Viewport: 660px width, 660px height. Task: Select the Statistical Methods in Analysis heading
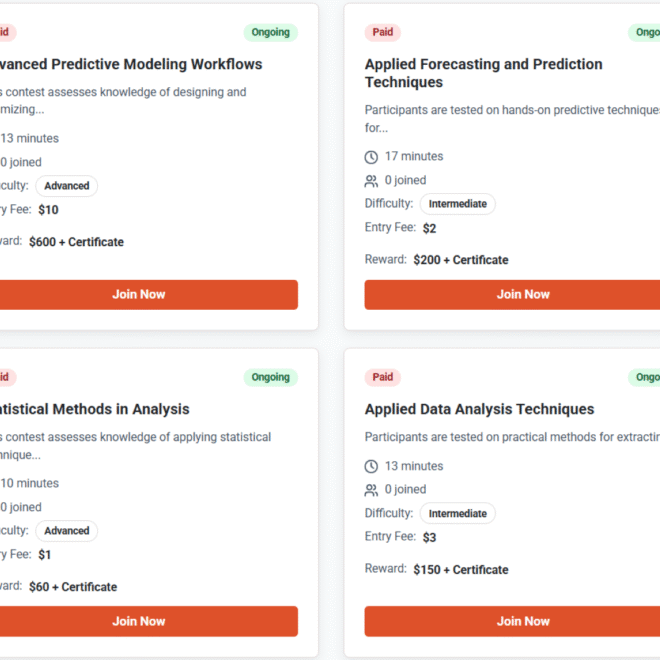[95, 409]
